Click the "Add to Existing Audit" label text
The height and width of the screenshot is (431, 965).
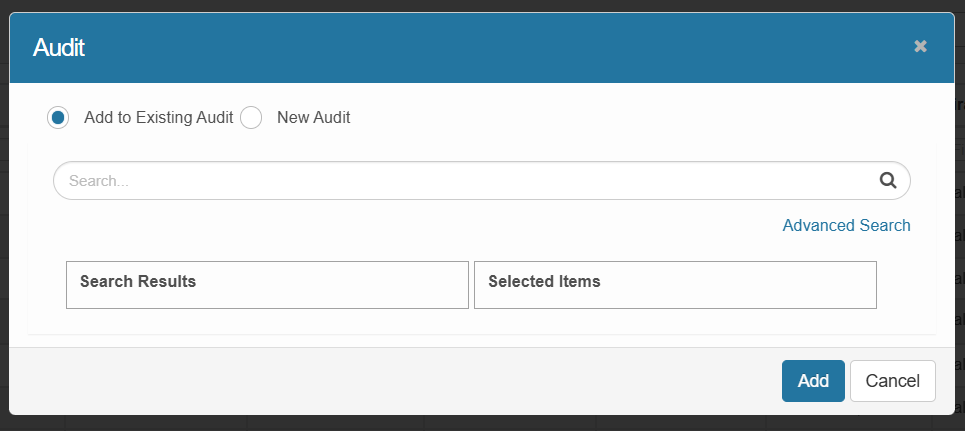[x=158, y=117]
